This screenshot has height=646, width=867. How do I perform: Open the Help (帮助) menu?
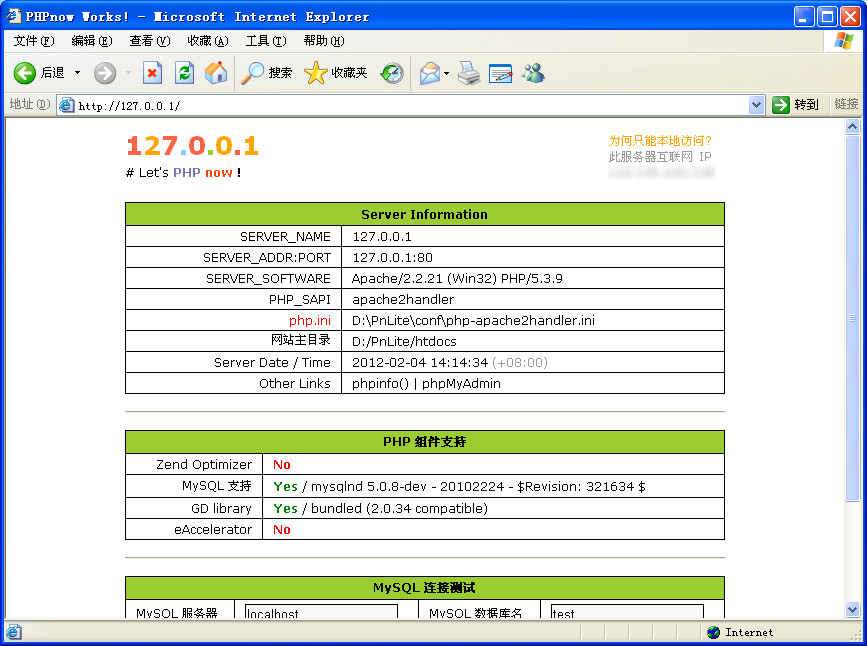[324, 41]
